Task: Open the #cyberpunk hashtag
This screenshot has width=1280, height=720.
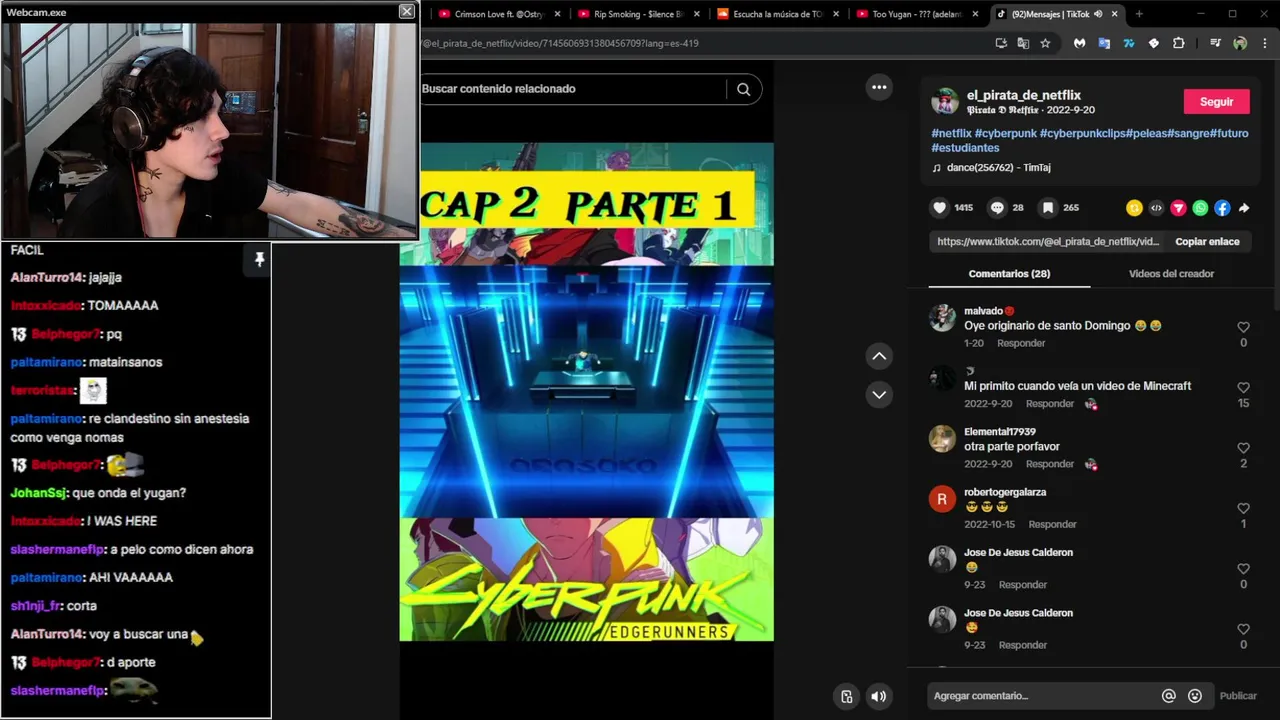Action: 1005,133
